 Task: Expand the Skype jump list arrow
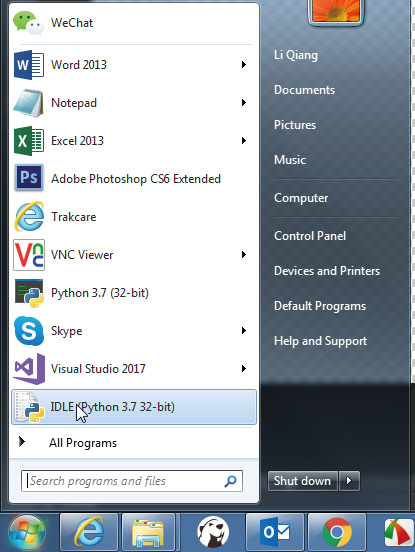coord(244,331)
